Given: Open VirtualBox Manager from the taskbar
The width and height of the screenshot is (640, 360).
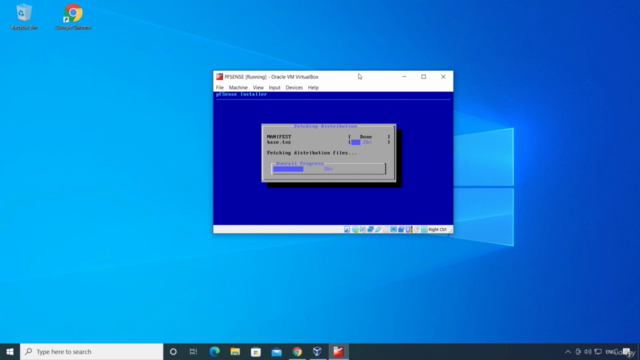Looking at the screenshot, I should tap(318, 351).
